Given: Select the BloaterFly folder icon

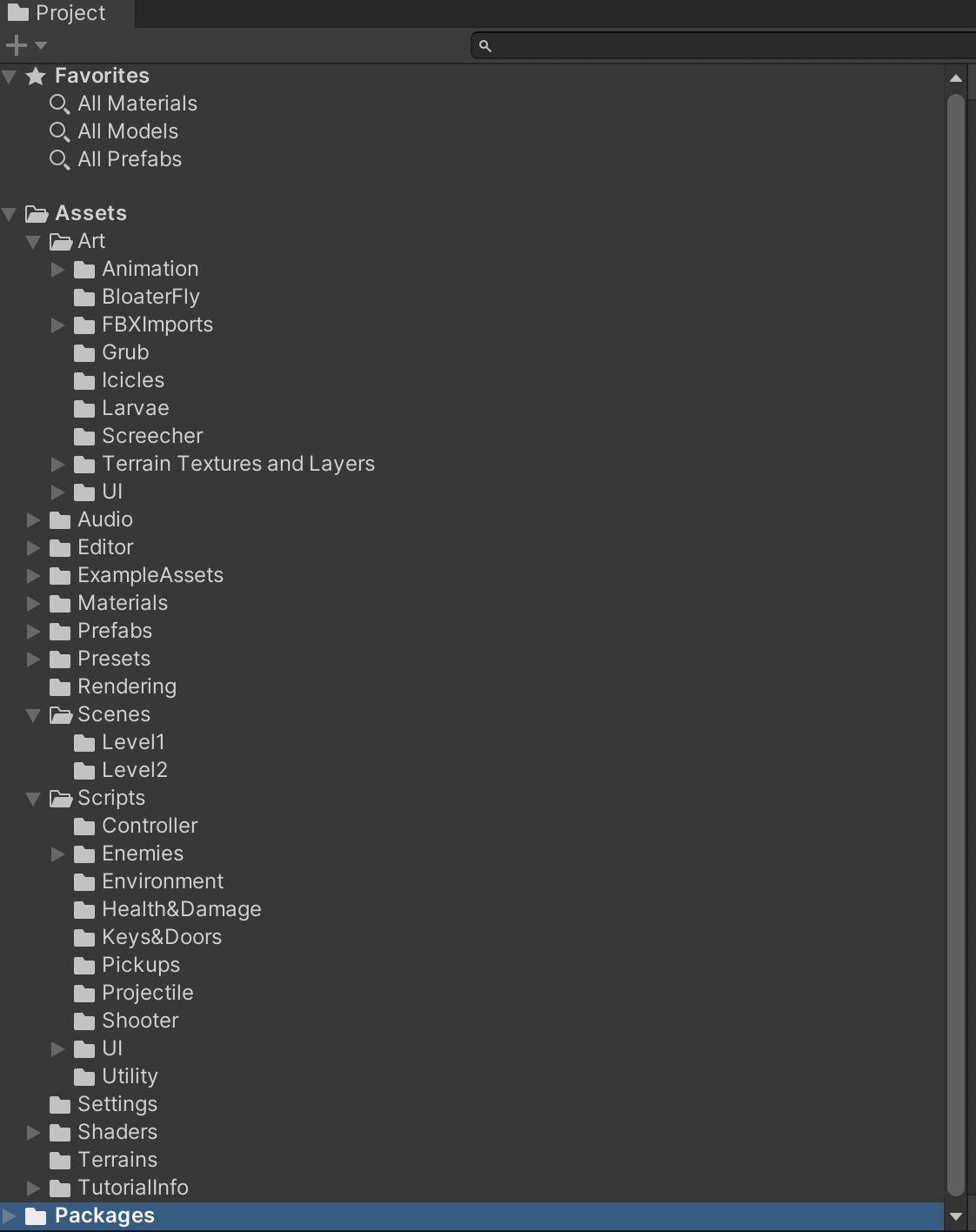Looking at the screenshot, I should click(x=84, y=298).
